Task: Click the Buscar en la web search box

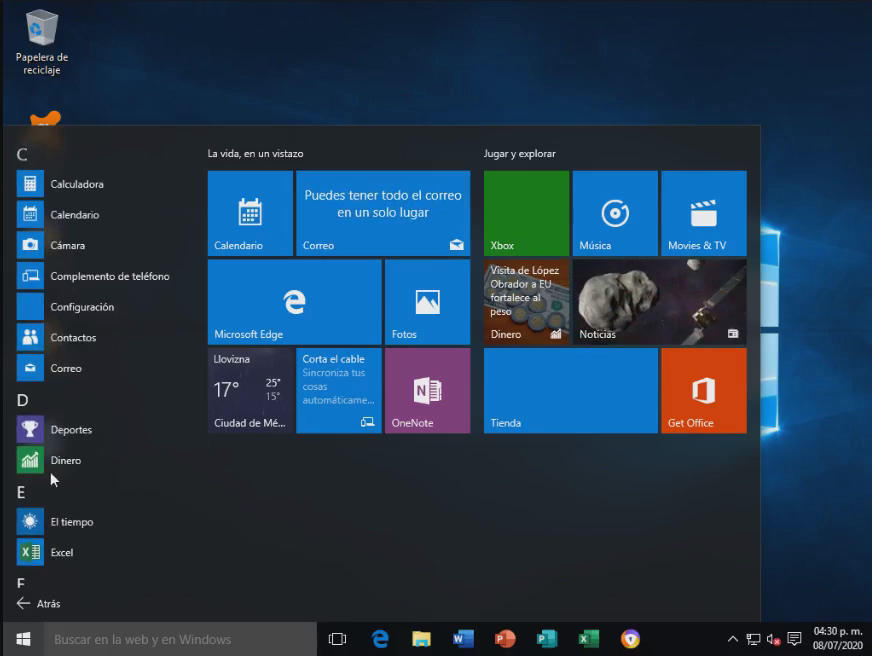Action: coord(180,639)
